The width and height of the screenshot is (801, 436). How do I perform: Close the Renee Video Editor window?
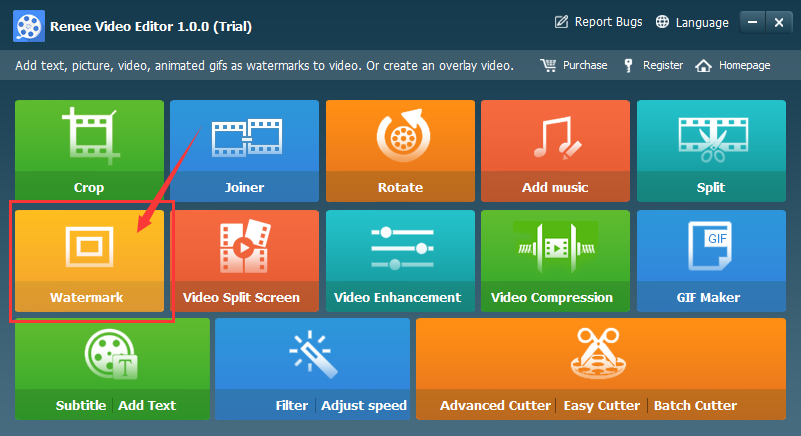click(x=779, y=22)
